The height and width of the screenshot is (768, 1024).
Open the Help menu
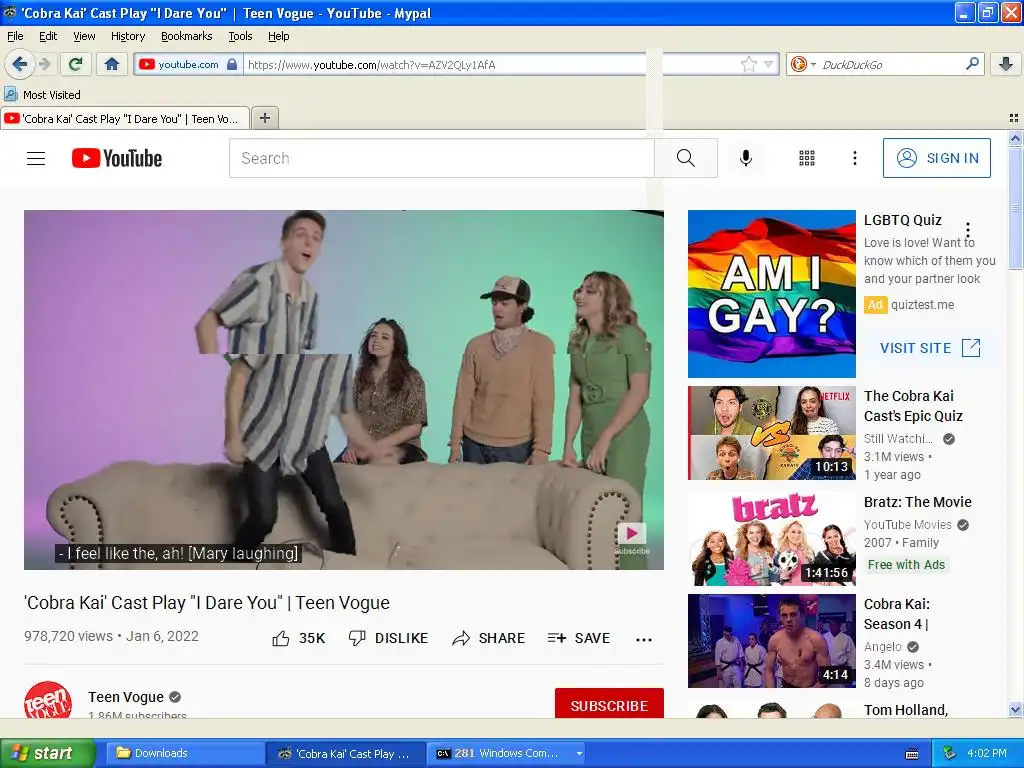tap(278, 36)
